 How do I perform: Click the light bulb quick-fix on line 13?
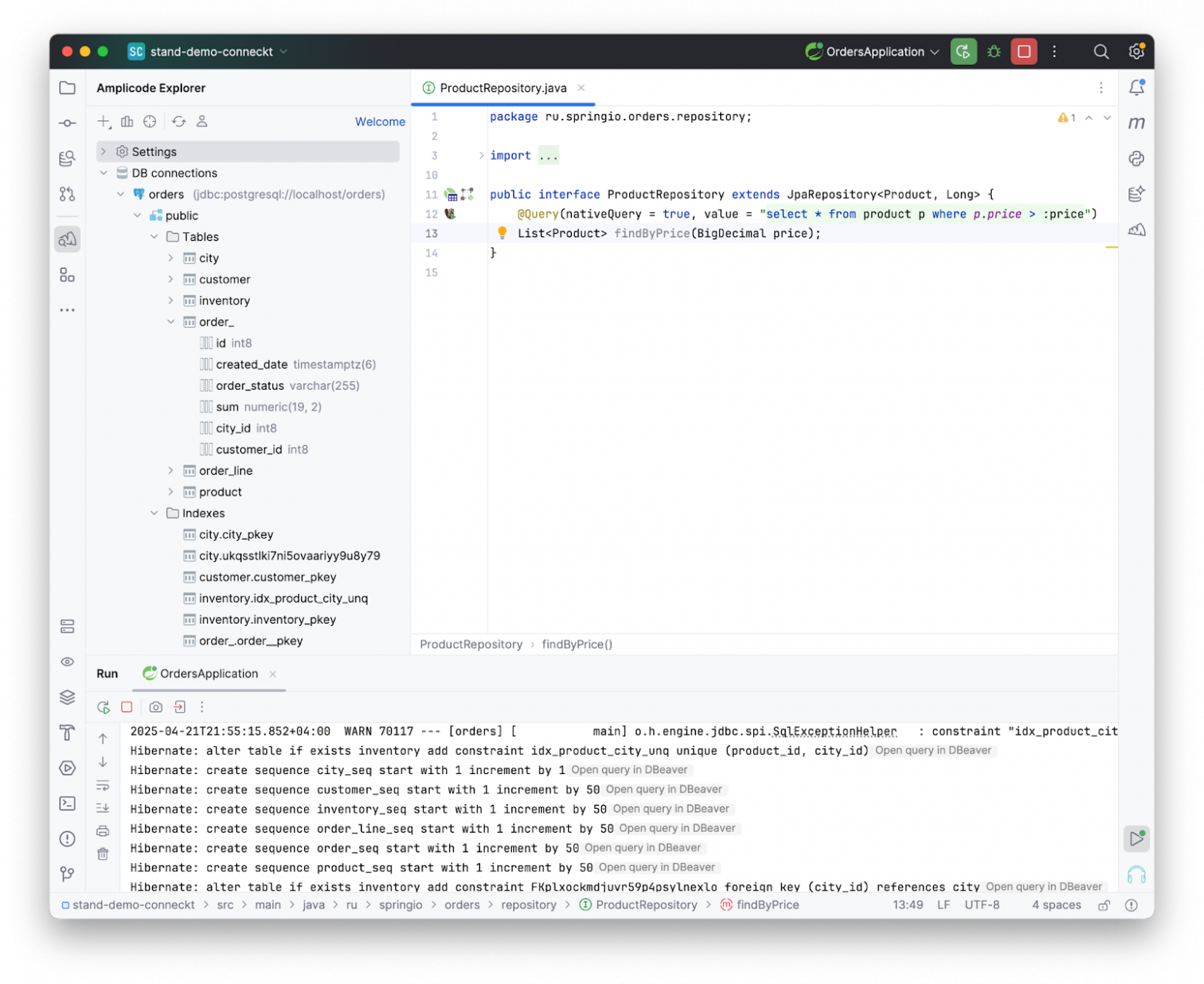[x=502, y=232]
